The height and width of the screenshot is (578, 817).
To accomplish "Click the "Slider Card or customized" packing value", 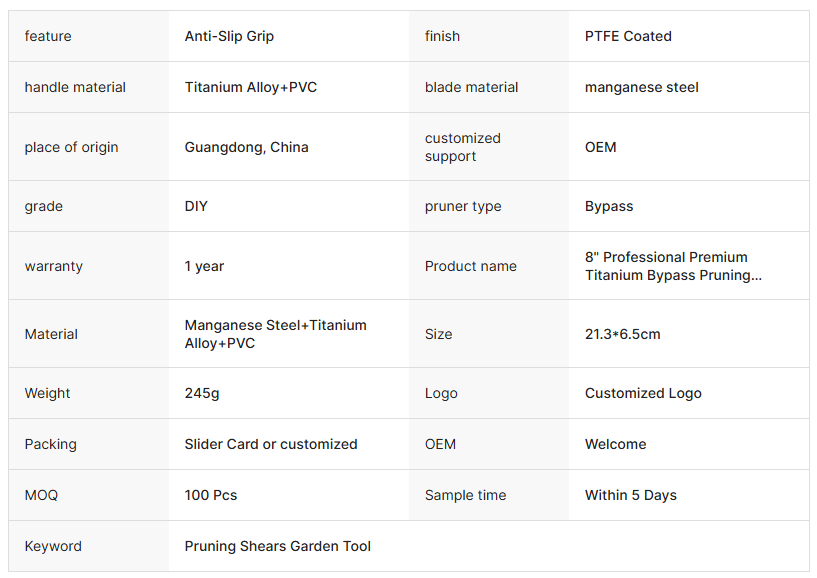I will click(x=271, y=444).
